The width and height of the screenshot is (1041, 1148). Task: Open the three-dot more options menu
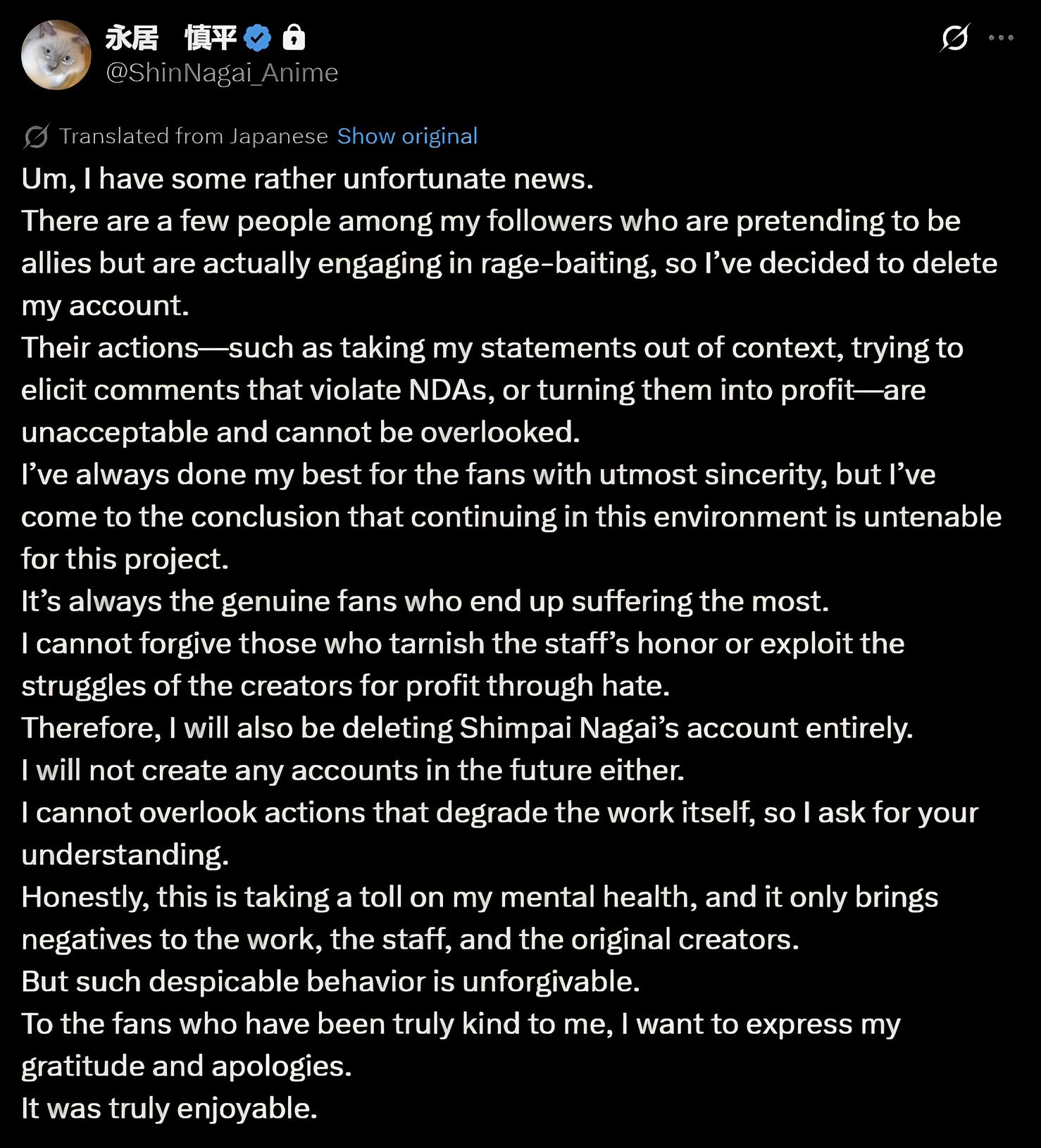pos(1001,38)
